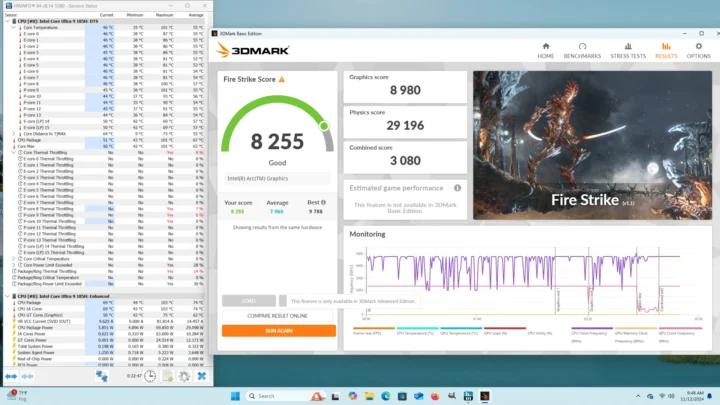Select the E-core 0 temperature row
Image resolution: width=720 pixels, height=405 pixels.
(105, 34)
